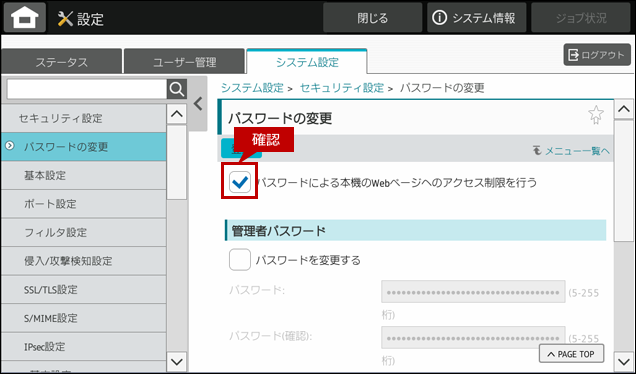Jump to PAGE TOP button
The height and width of the screenshot is (374, 636).
[571, 354]
